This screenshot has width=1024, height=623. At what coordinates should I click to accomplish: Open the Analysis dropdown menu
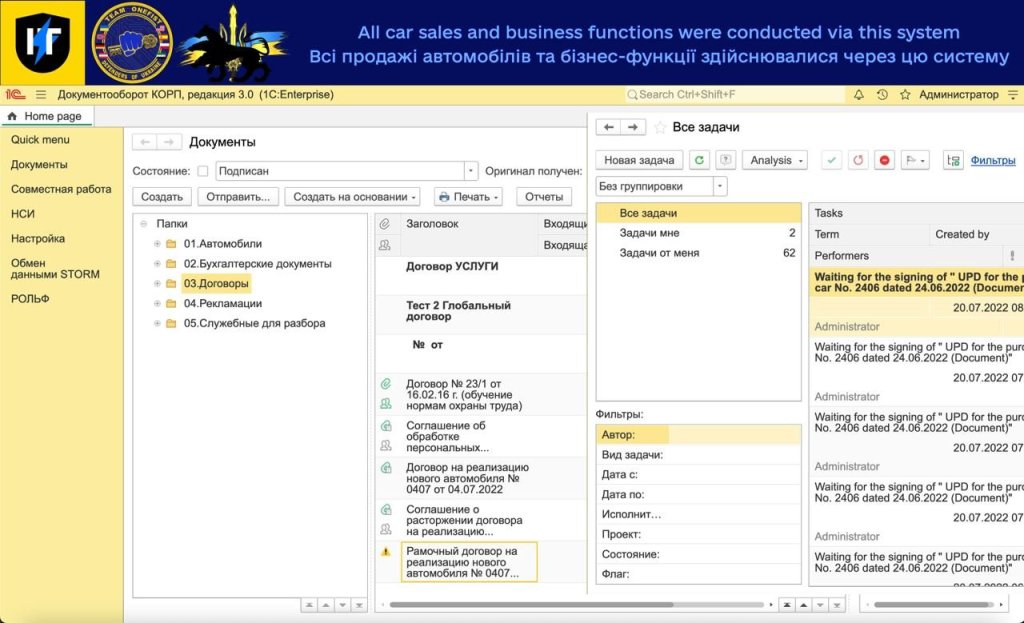pyautogui.click(x=775, y=160)
